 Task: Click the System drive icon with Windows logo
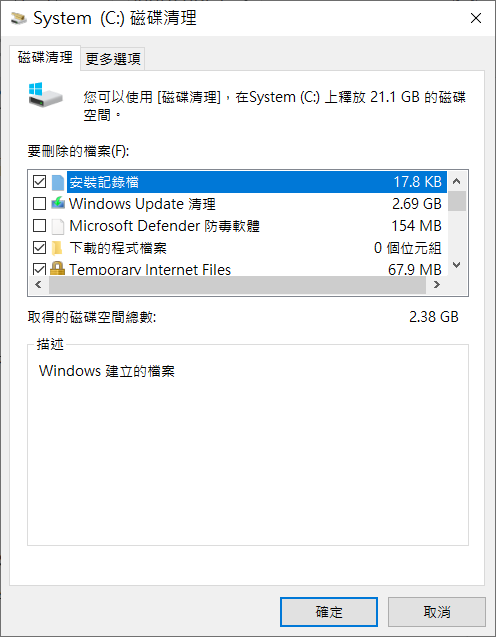click(x=45, y=95)
